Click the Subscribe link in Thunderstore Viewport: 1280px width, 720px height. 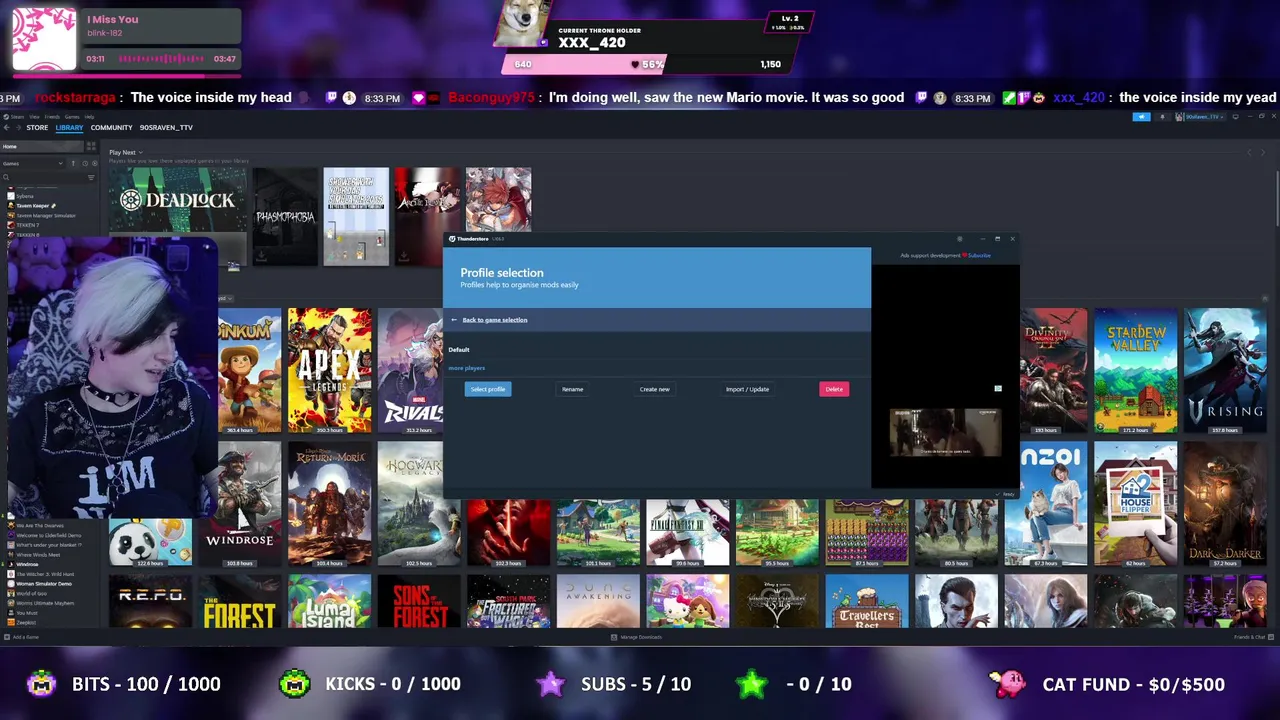point(979,255)
